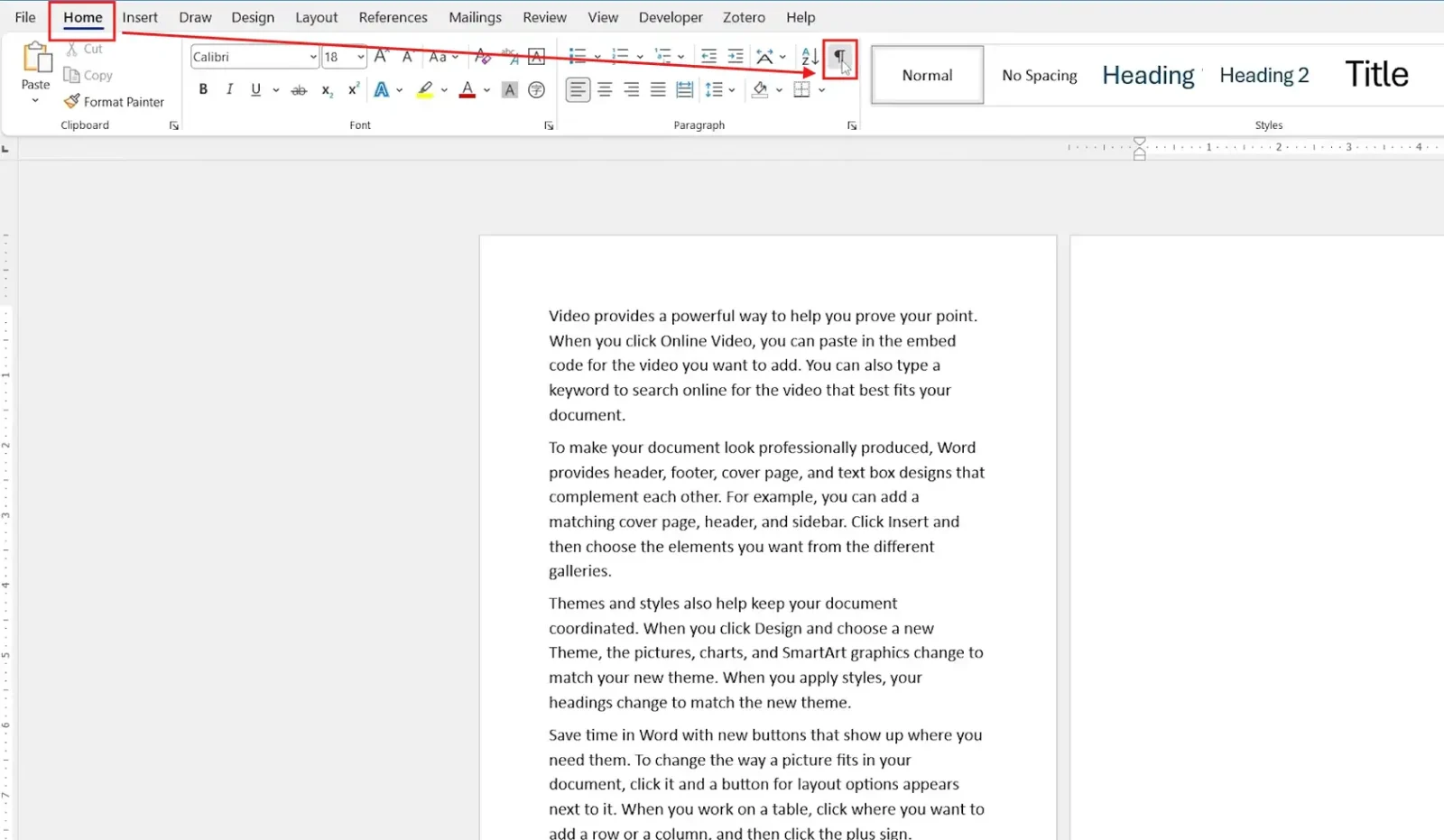Open font color dropdown arrow
This screenshot has height=840, width=1444.
point(487,90)
